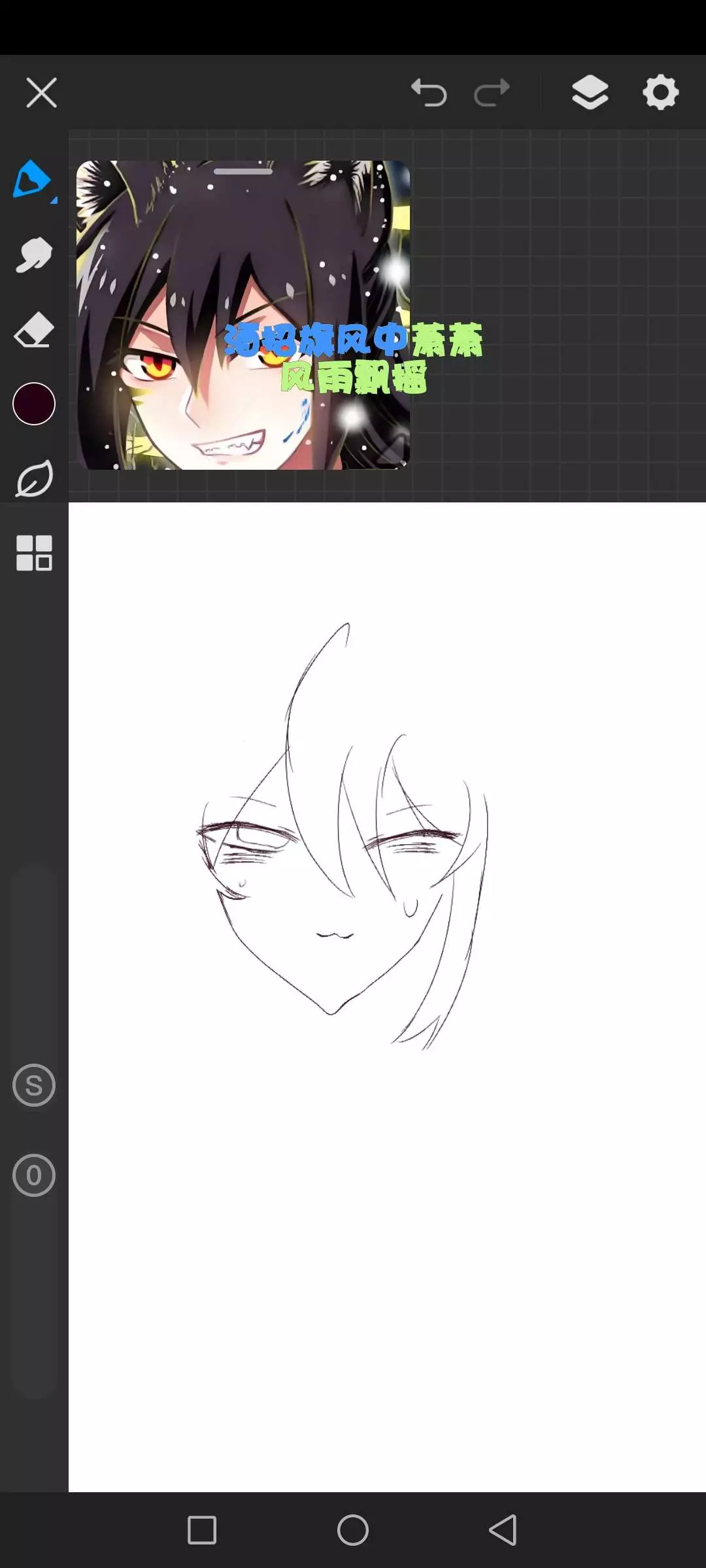This screenshot has width=706, height=1568.
Task: Toggle the circled S stabilizer button
Action: (x=34, y=1085)
